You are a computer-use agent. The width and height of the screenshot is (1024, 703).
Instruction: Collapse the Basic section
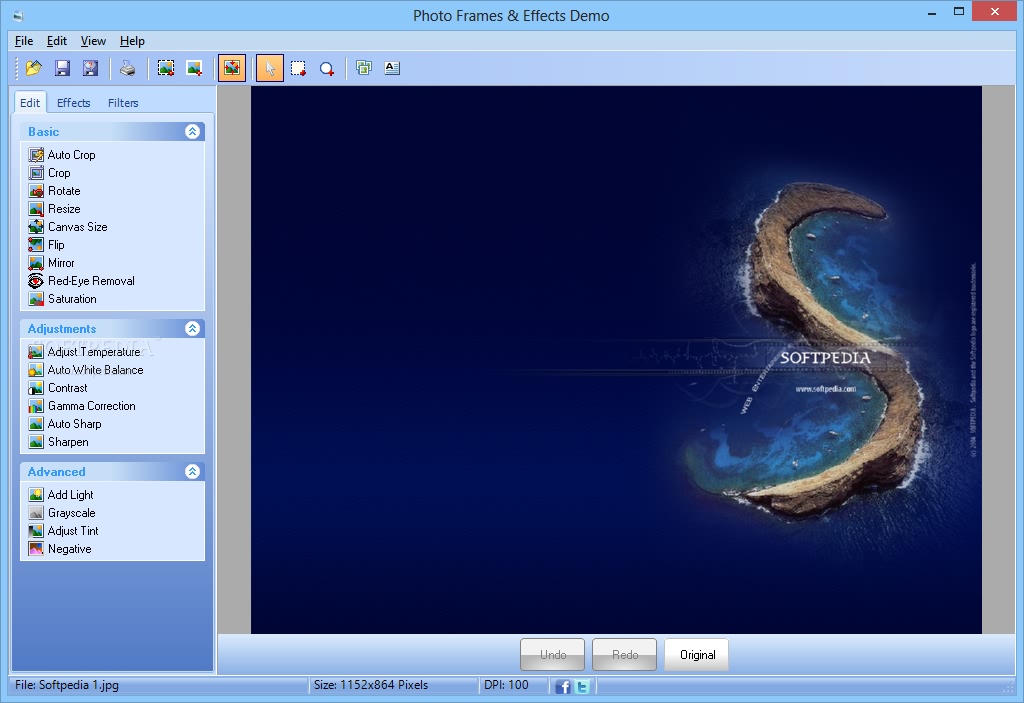pos(192,131)
